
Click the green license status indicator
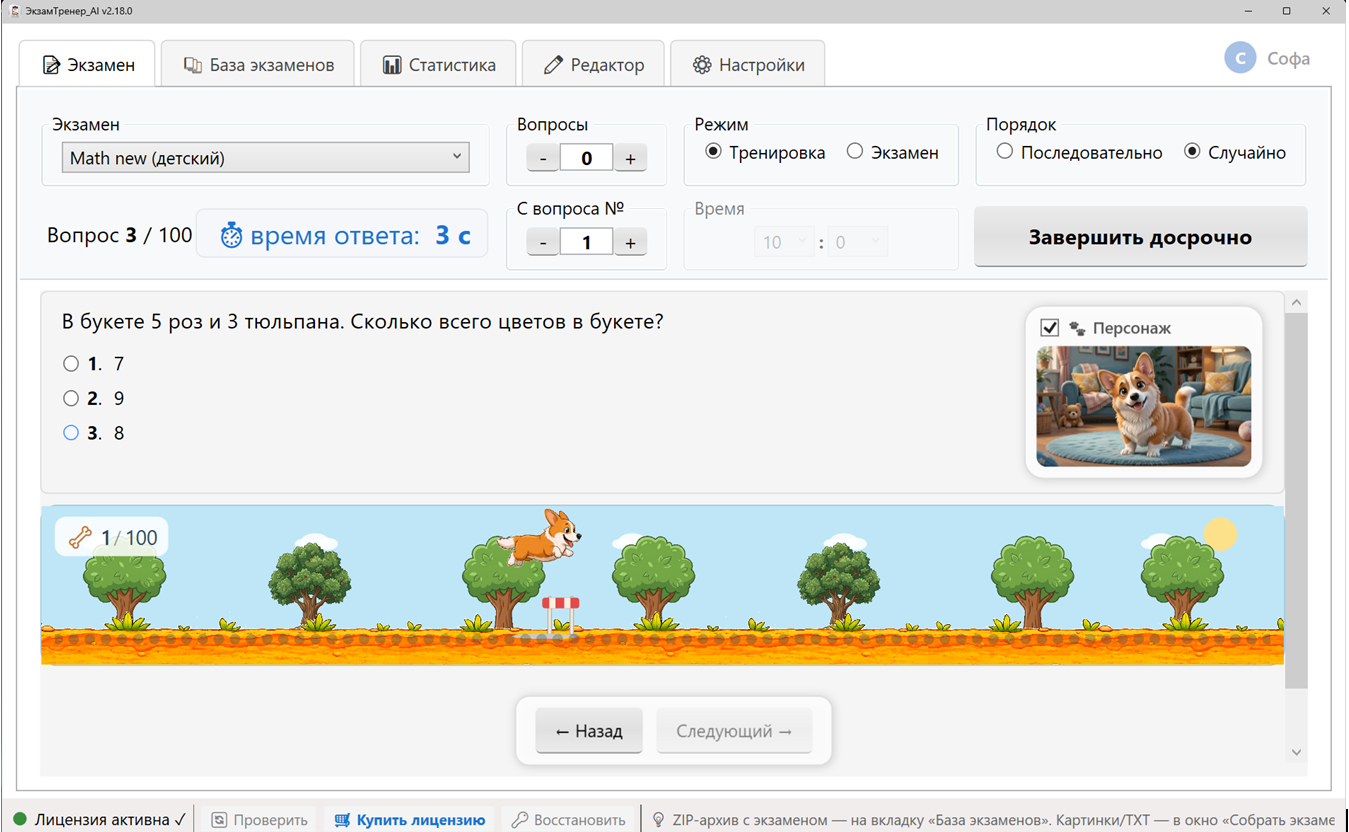(x=20, y=819)
